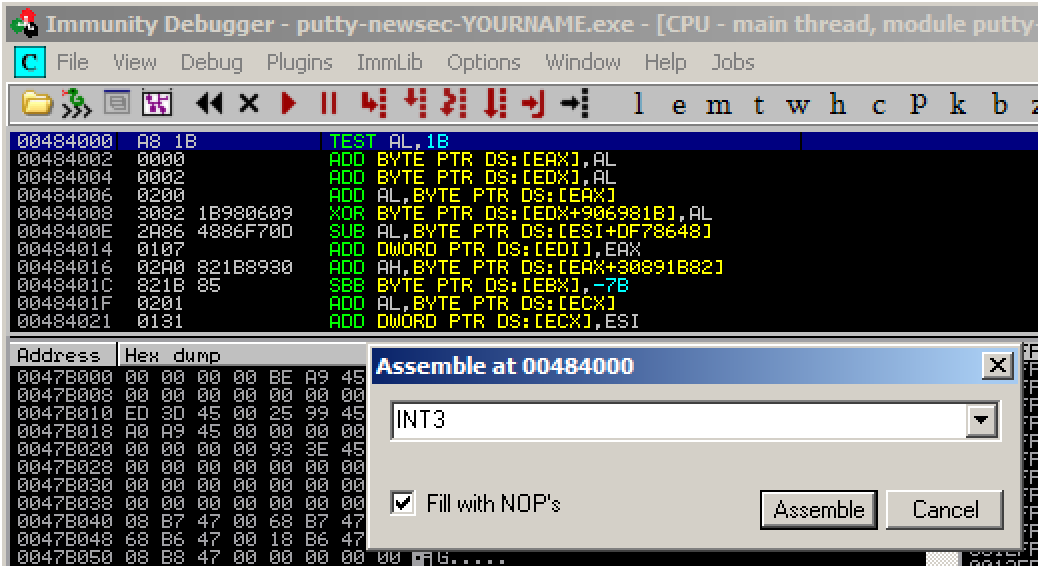Close the Assemble at 00484000 dialog
The image size is (1038, 566).
click(998, 365)
